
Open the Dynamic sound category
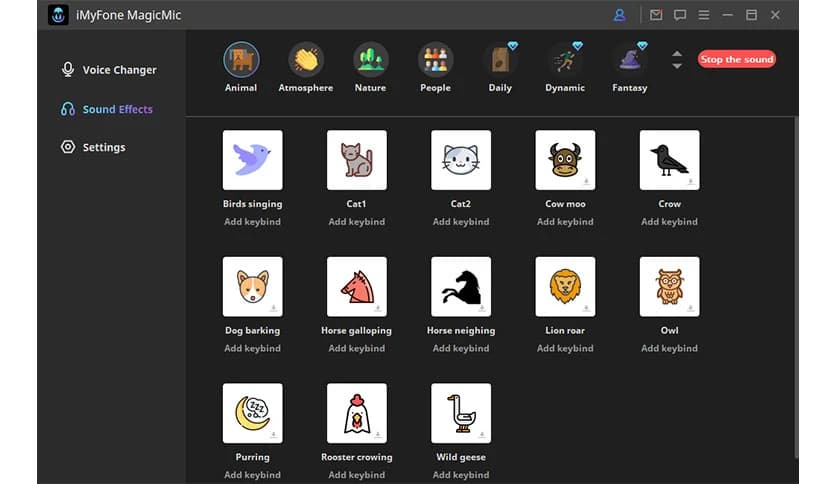coord(565,60)
